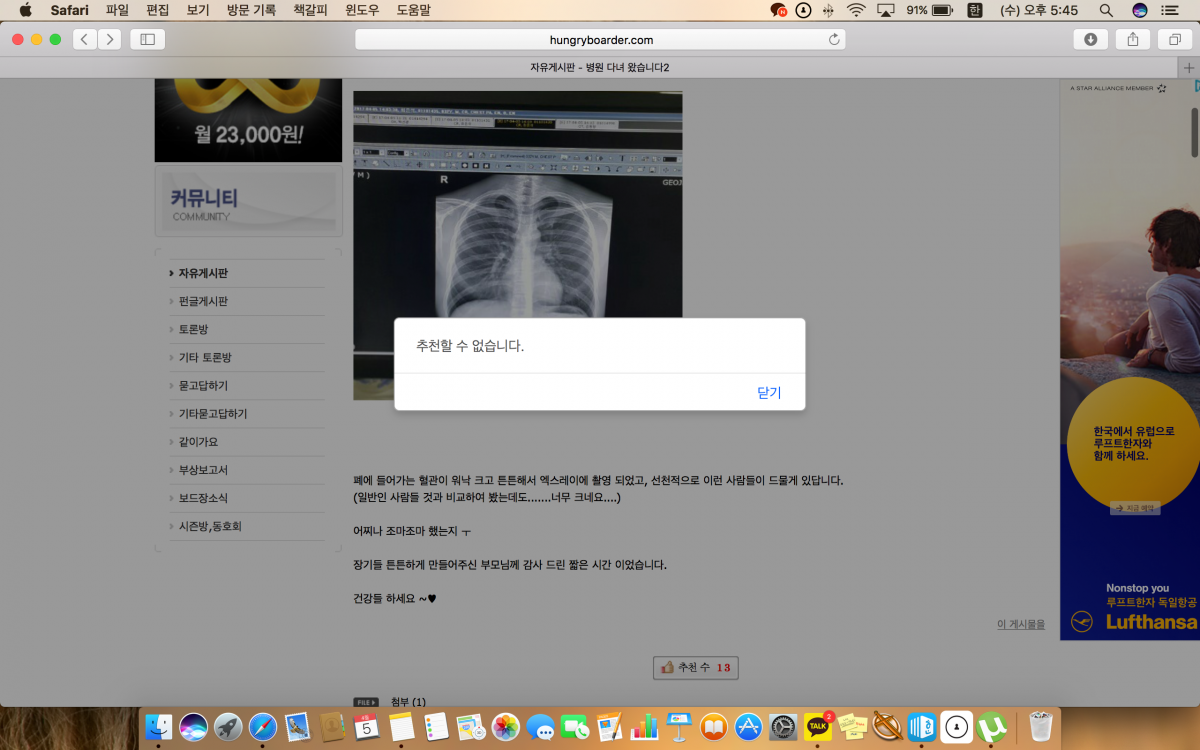The width and height of the screenshot is (1200, 750).
Task: Go back with the Safari back arrow
Action: tap(85, 39)
